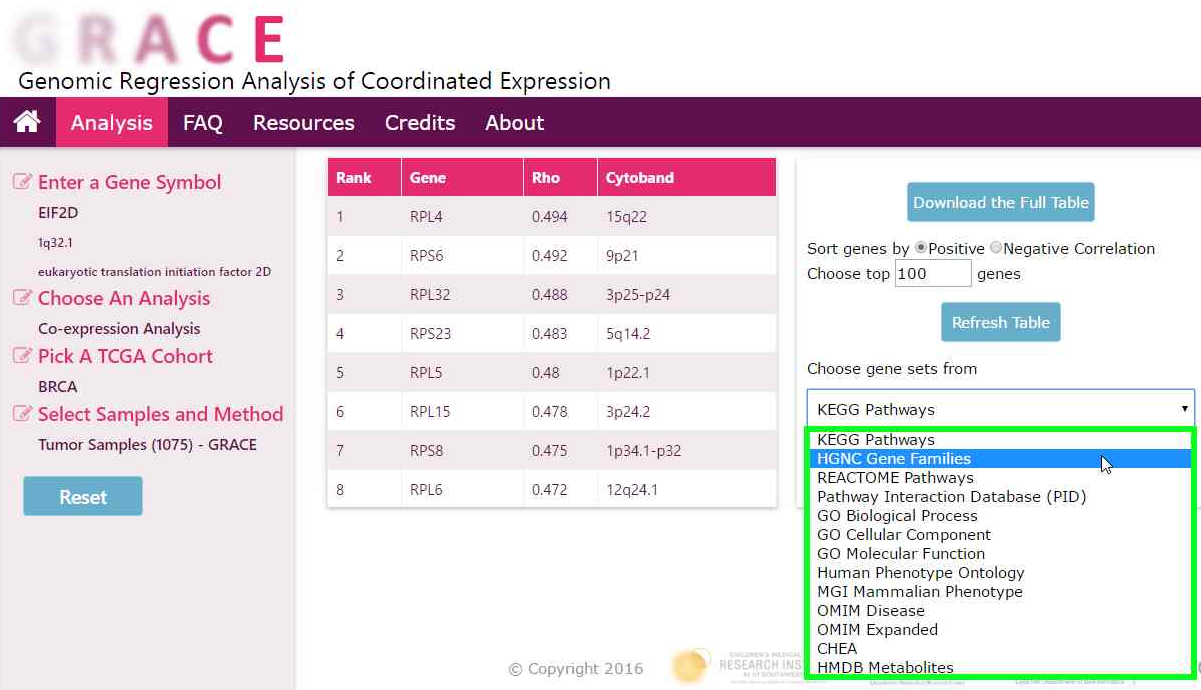Choose REACTOME Pathways option

(895, 478)
